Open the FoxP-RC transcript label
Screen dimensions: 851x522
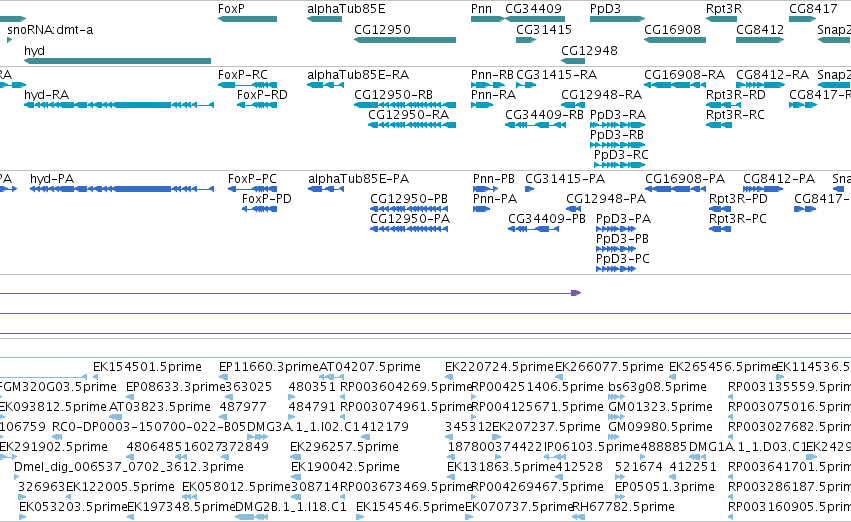coord(243,74)
